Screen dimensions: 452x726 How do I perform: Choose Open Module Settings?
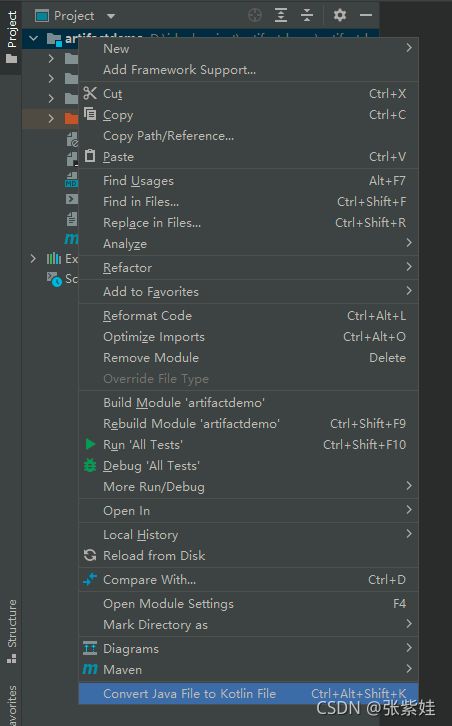pyautogui.click(x=248, y=604)
